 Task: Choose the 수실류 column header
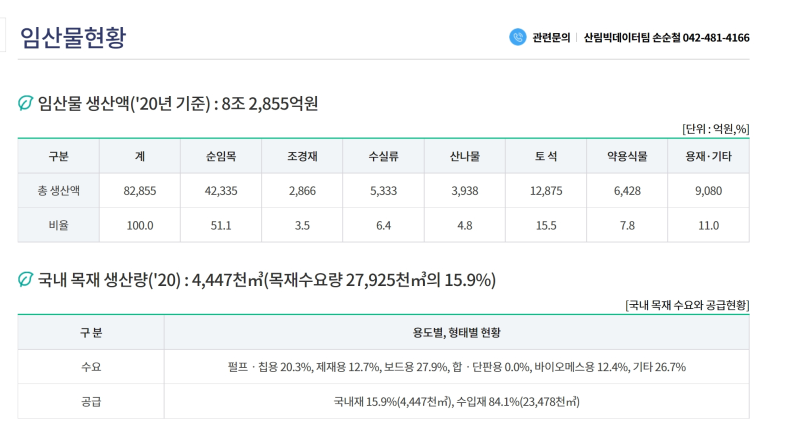point(383,157)
